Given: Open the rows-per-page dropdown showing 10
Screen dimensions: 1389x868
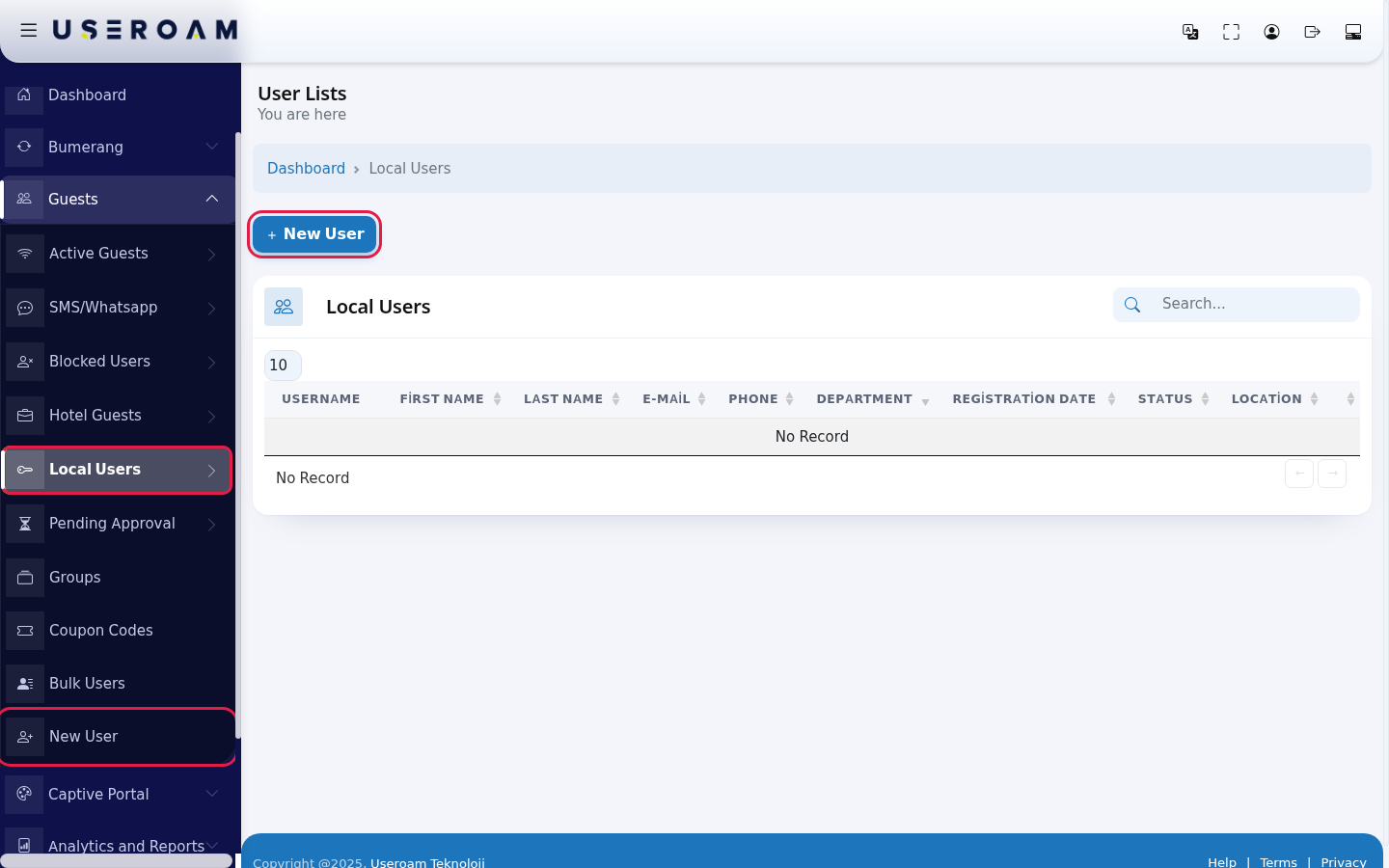Looking at the screenshot, I should pyautogui.click(x=283, y=366).
